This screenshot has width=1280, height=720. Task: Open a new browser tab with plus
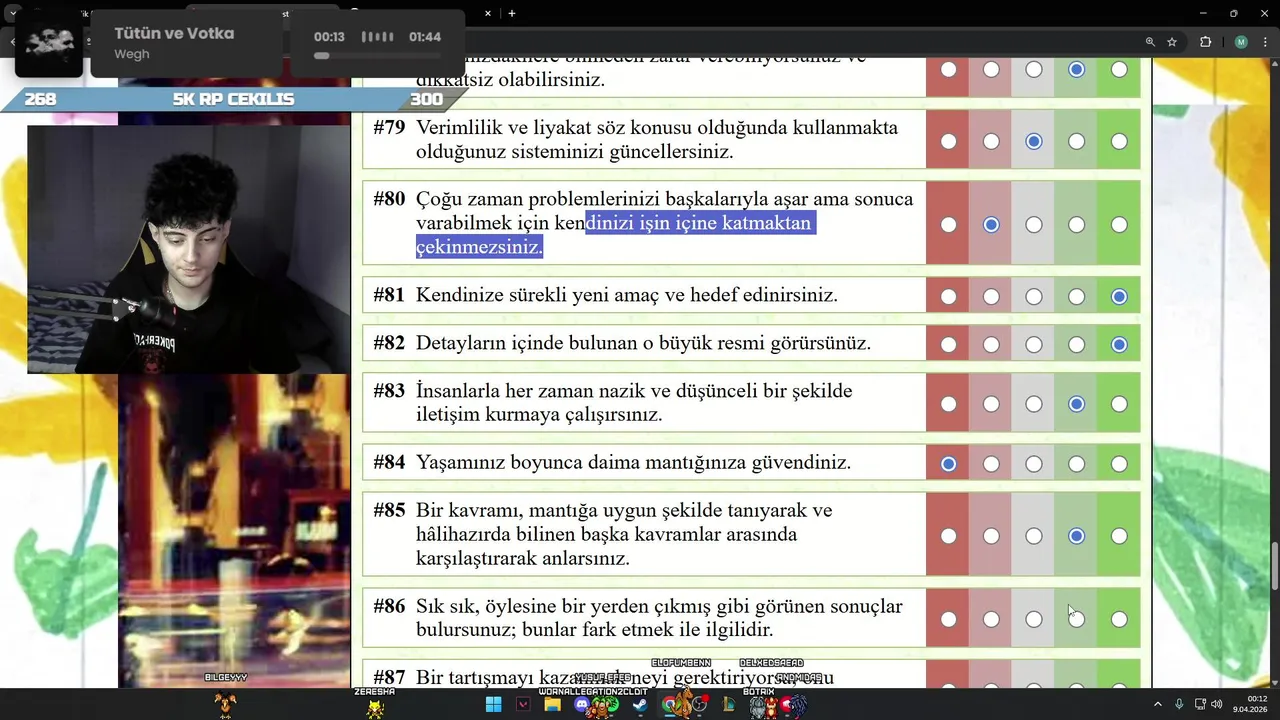512,13
